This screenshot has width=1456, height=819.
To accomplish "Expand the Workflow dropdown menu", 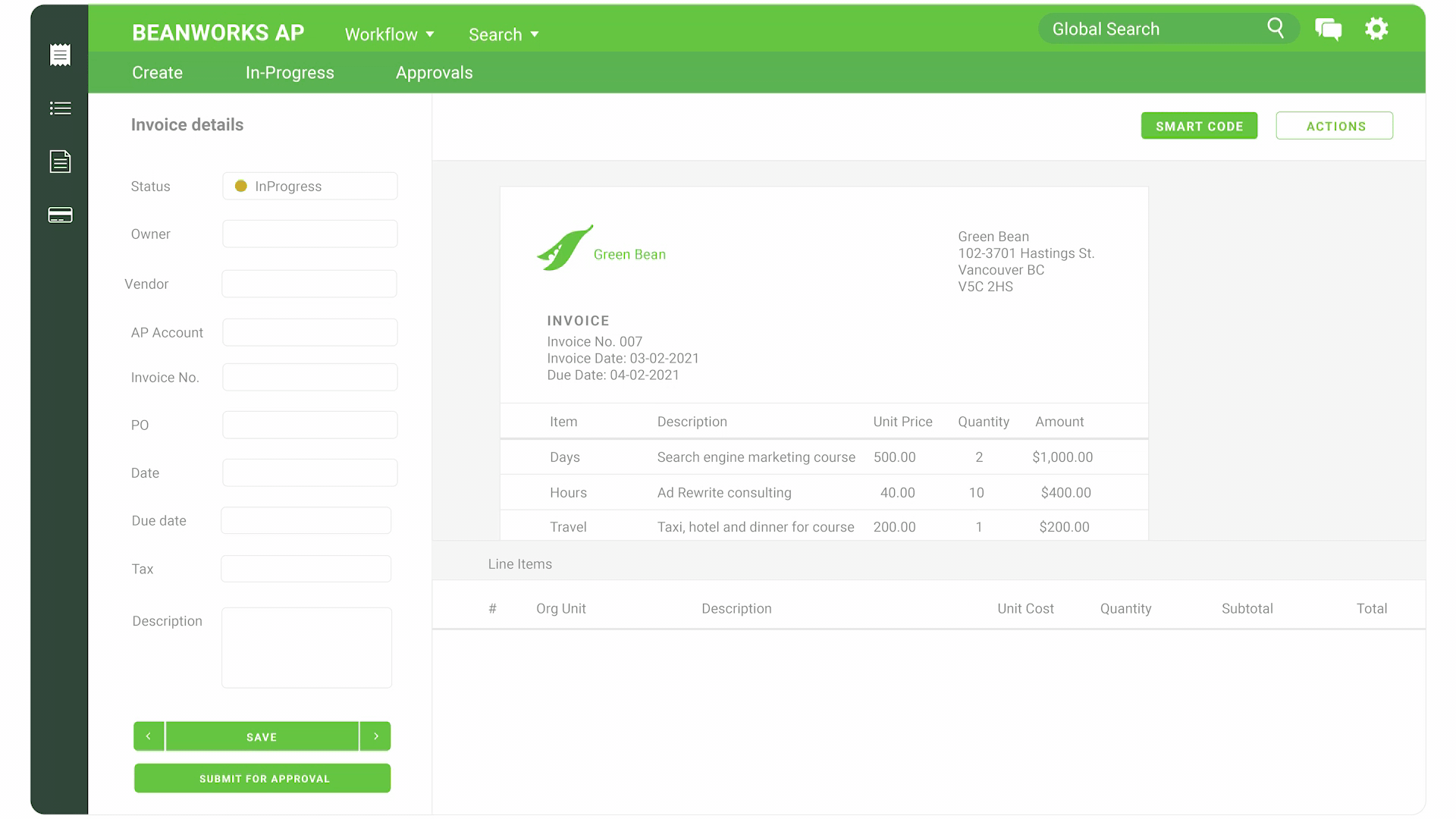I will pos(389,34).
